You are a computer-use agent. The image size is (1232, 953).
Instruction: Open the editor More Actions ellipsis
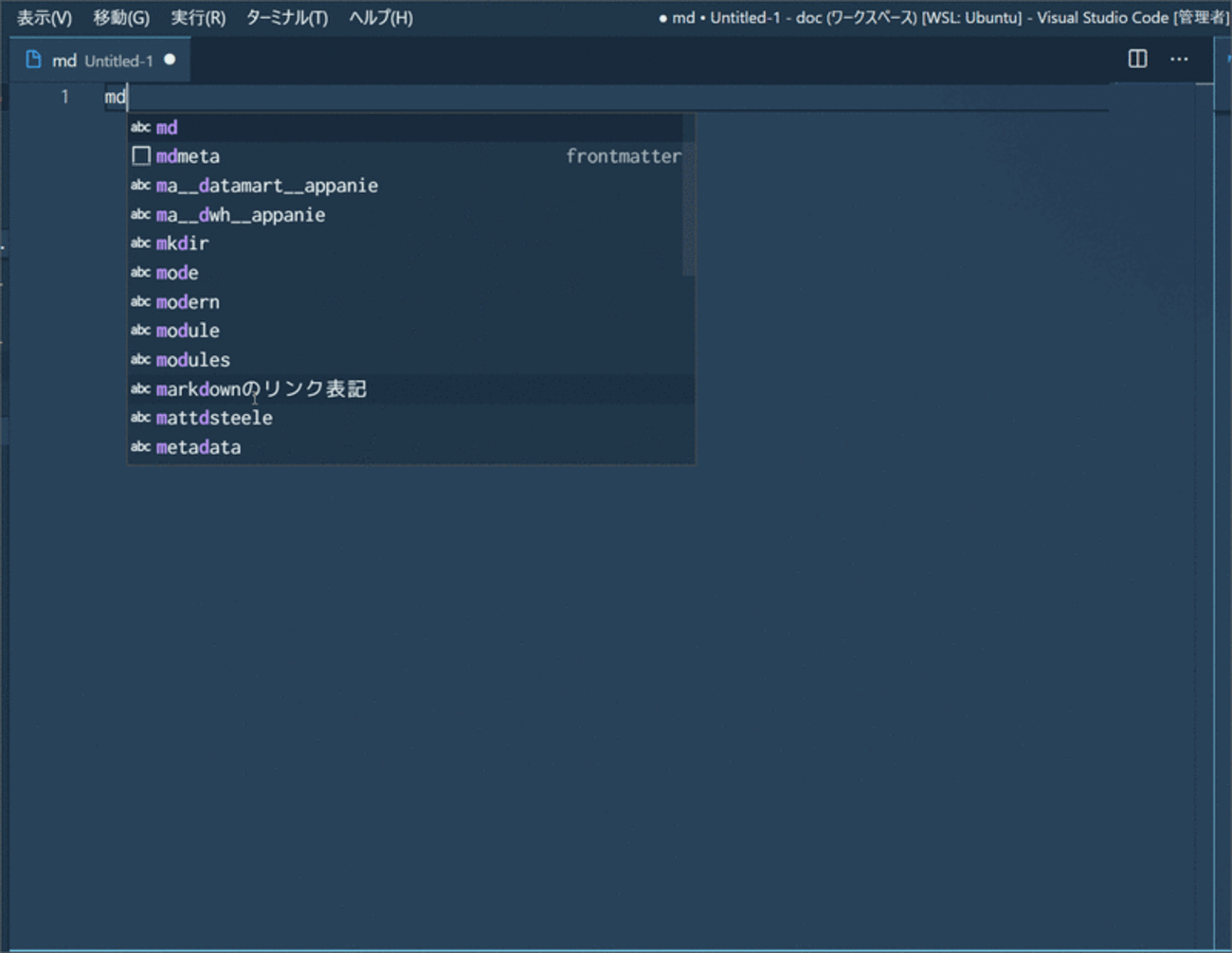pos(1179,59)
